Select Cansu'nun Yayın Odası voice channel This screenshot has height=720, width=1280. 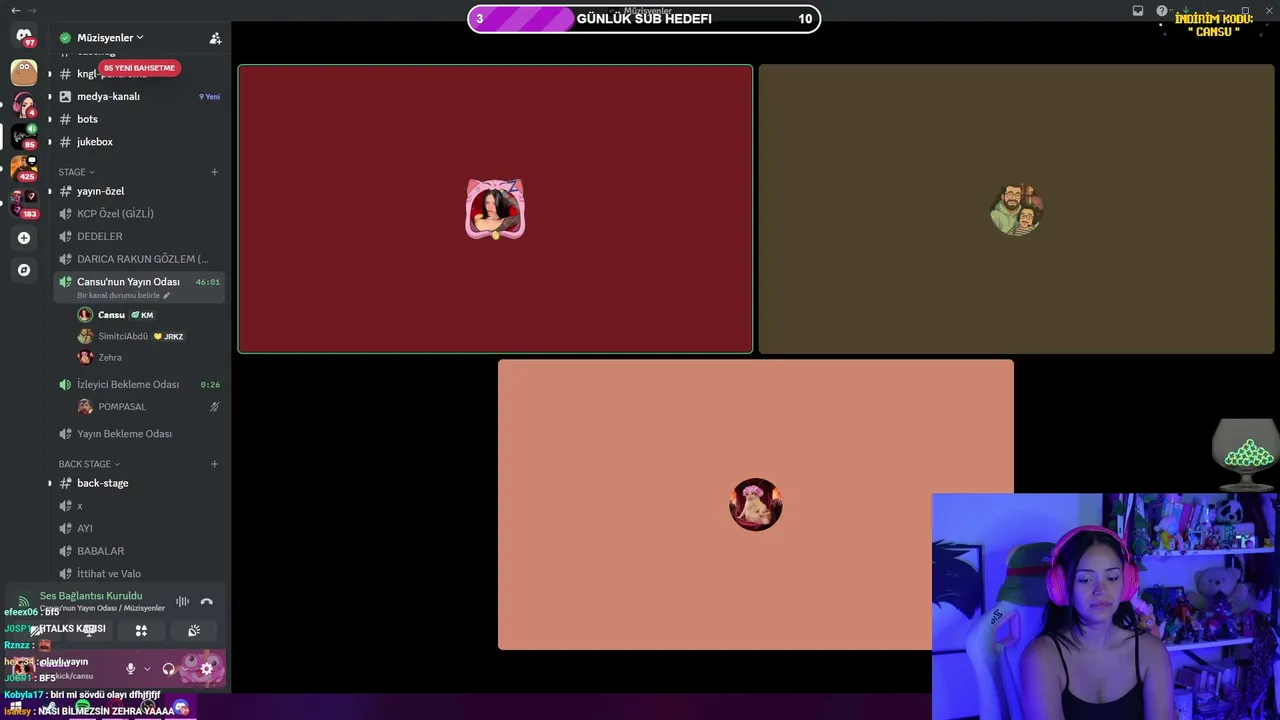tap(139, 287)
